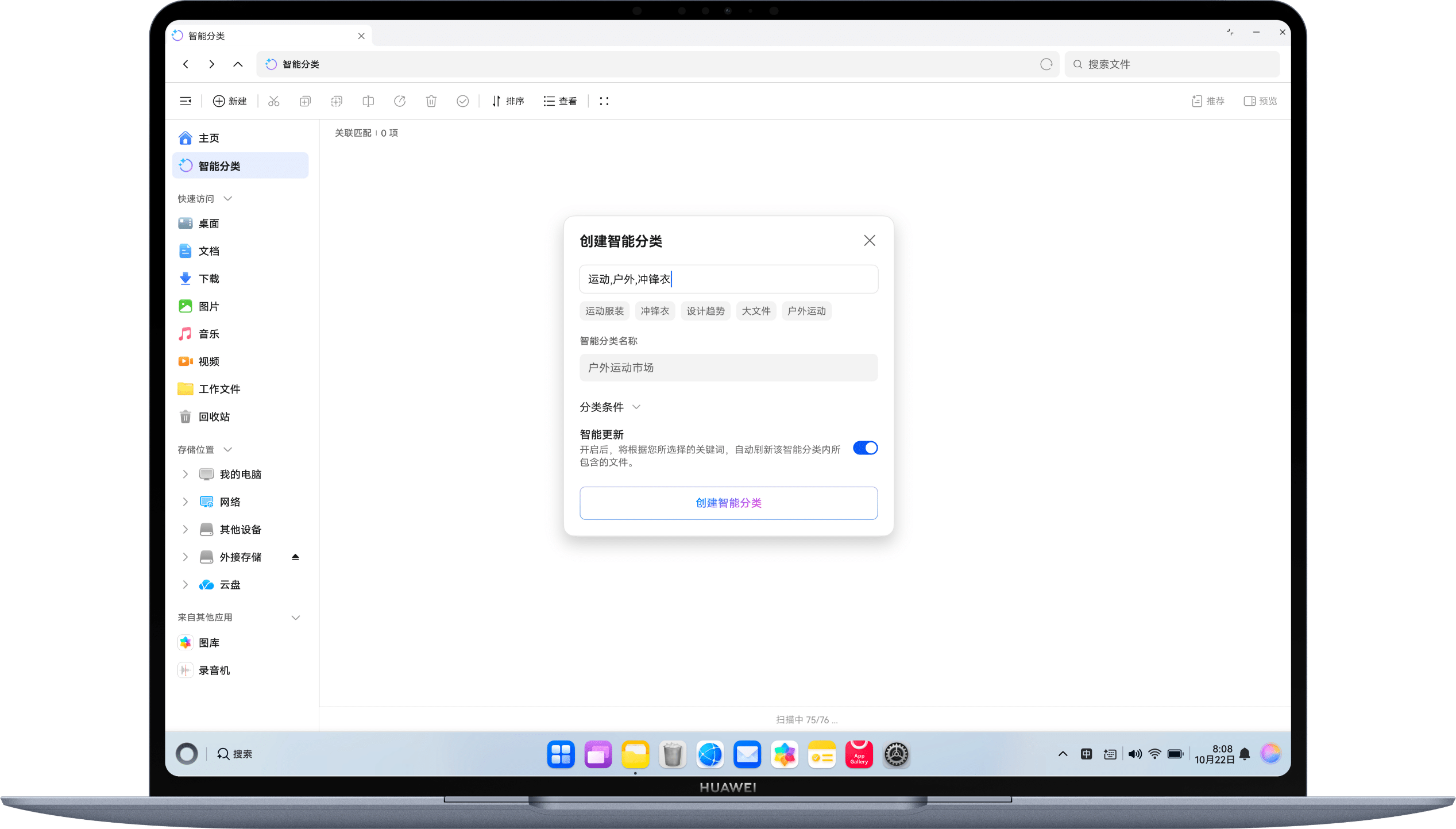Select the 冲锋衣 keyword tag
1456x829 pixels.
(x=654, y=311)
